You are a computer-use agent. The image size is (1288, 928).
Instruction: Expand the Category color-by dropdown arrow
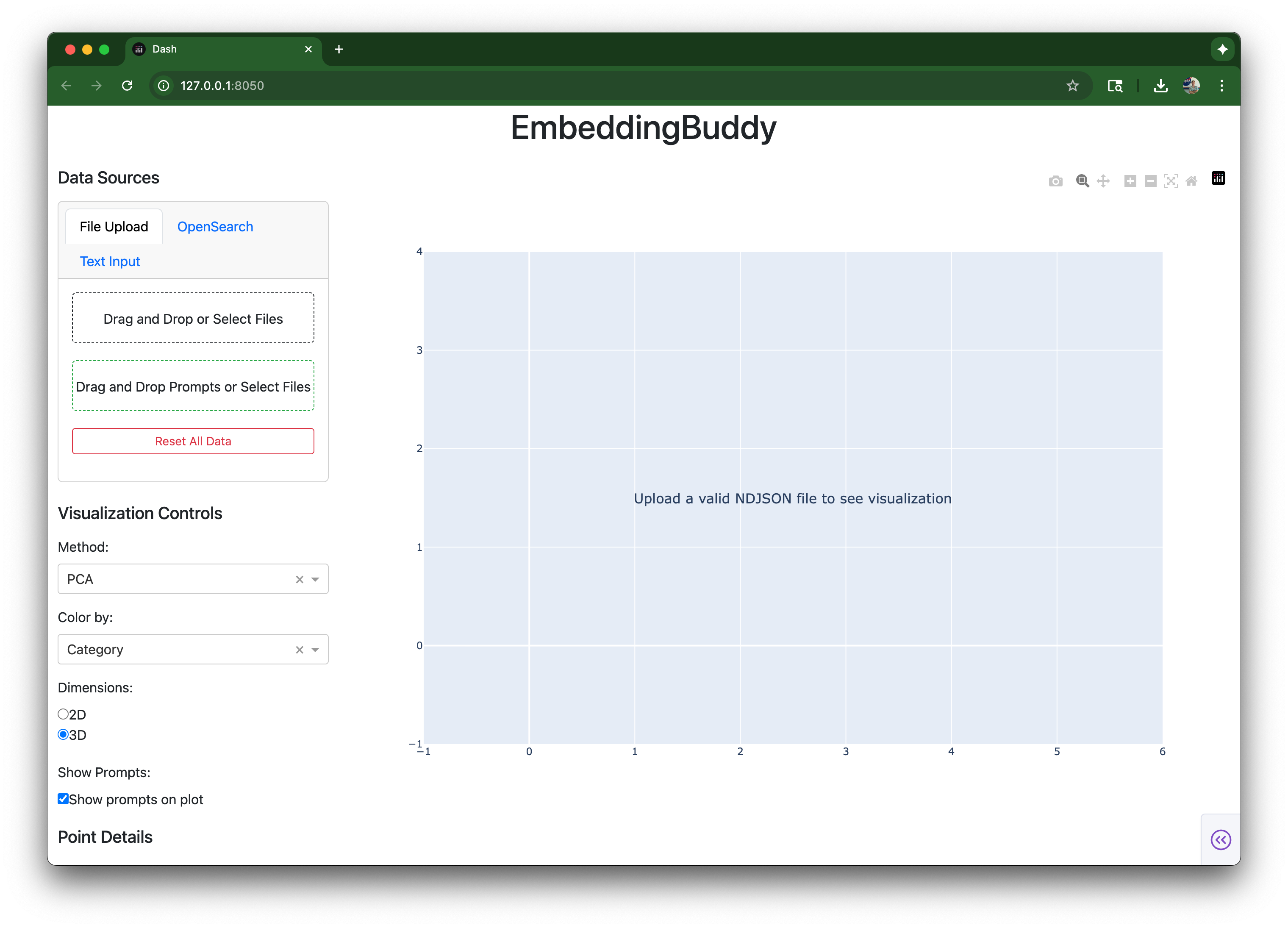315,650
